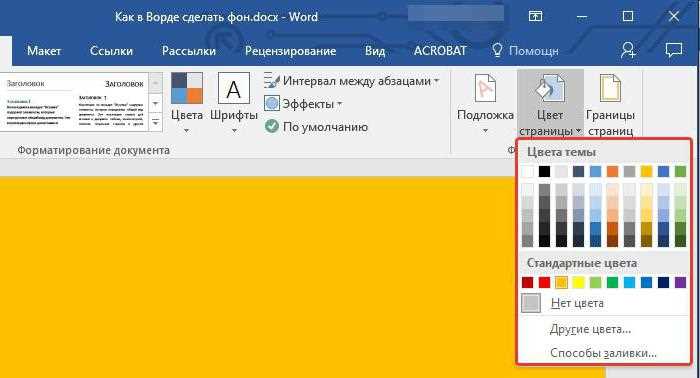Select first document style set thumbnail
This screenshot has height=378, width=700.
coord(37,103)
